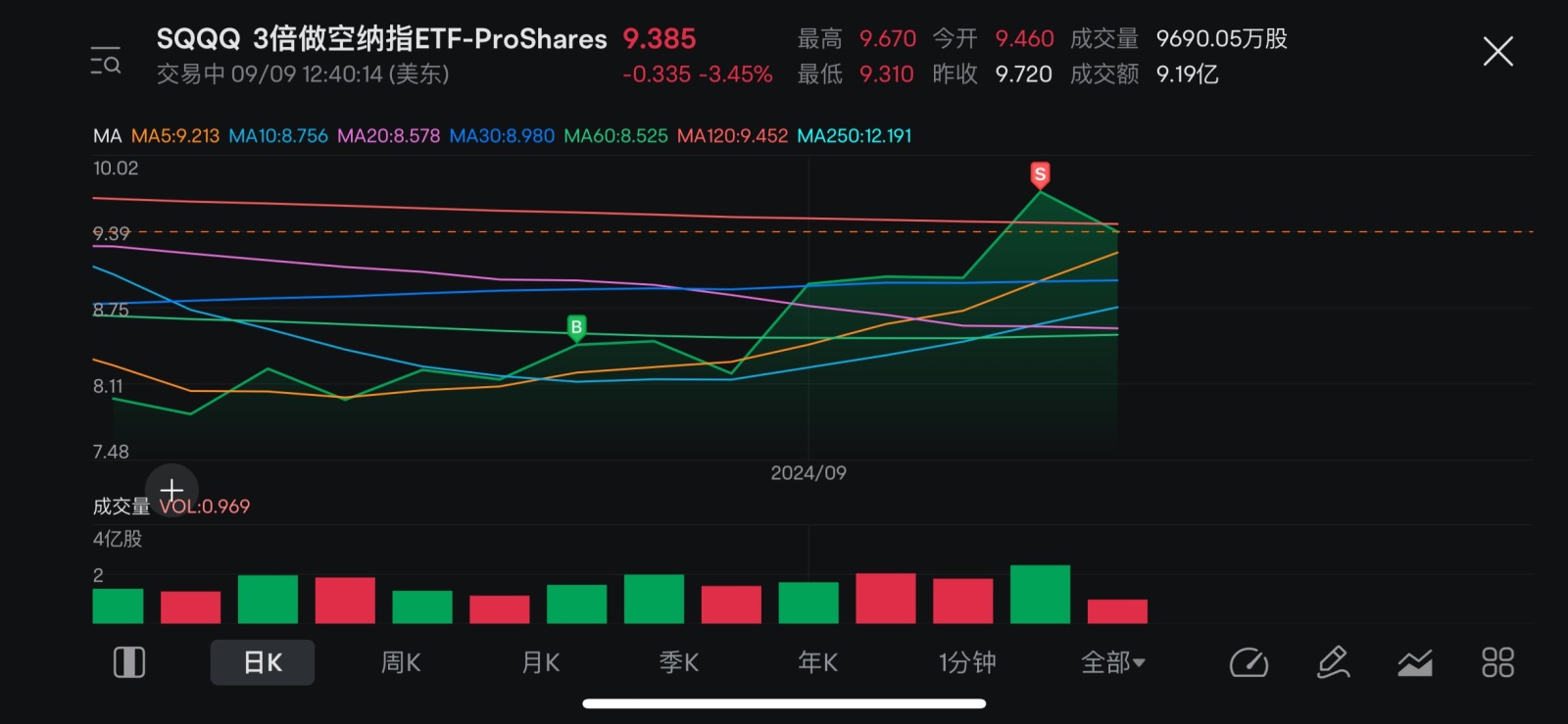Click the 成交额 9.19亿 value
Screen dimensions: 1568x724
coord(1145,74)
